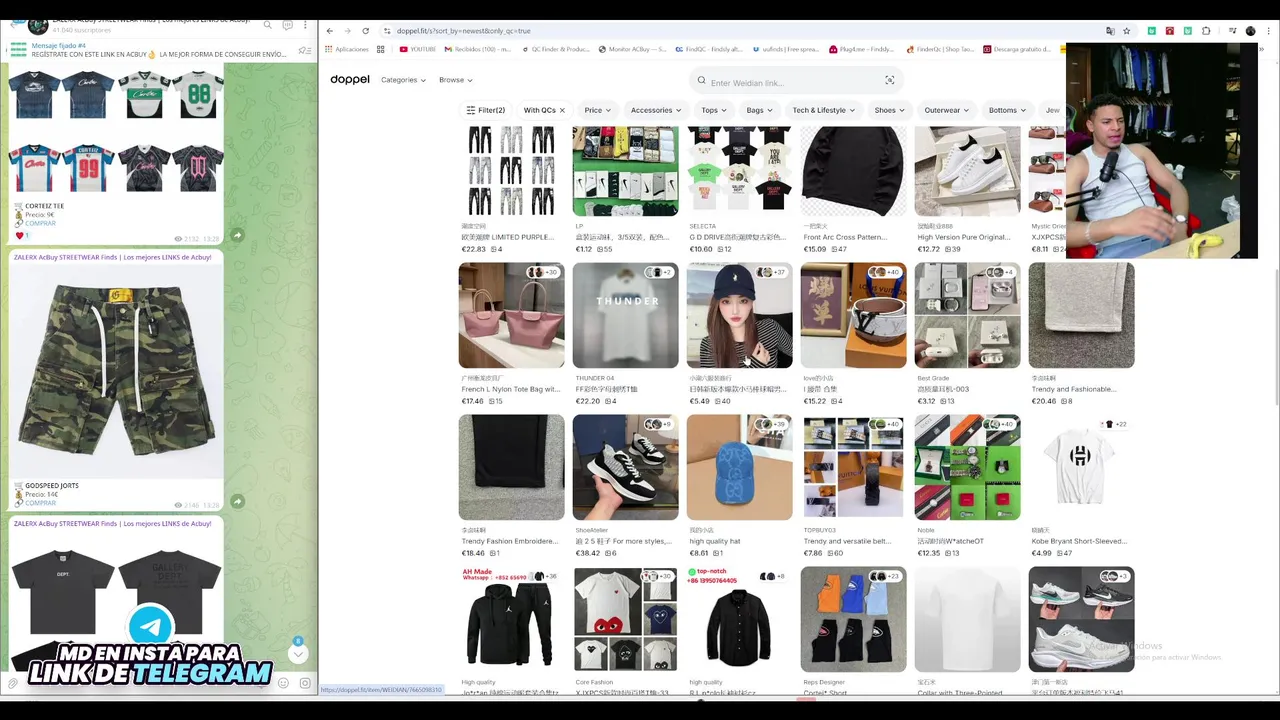The height and width of the screenshot is (720, 1280).
Task: Open the Plug4me bookmark
Action: point(860,49)
